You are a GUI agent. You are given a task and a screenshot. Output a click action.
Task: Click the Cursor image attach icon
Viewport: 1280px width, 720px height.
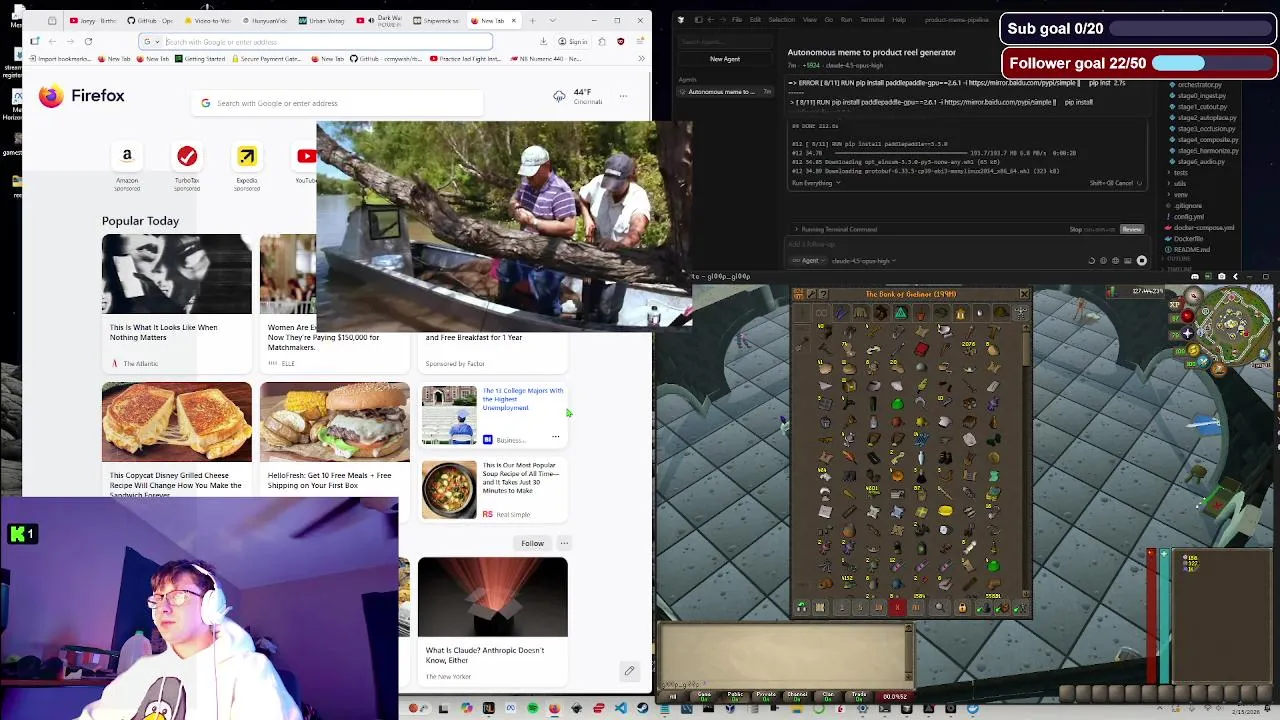(x=1127, y=260)
